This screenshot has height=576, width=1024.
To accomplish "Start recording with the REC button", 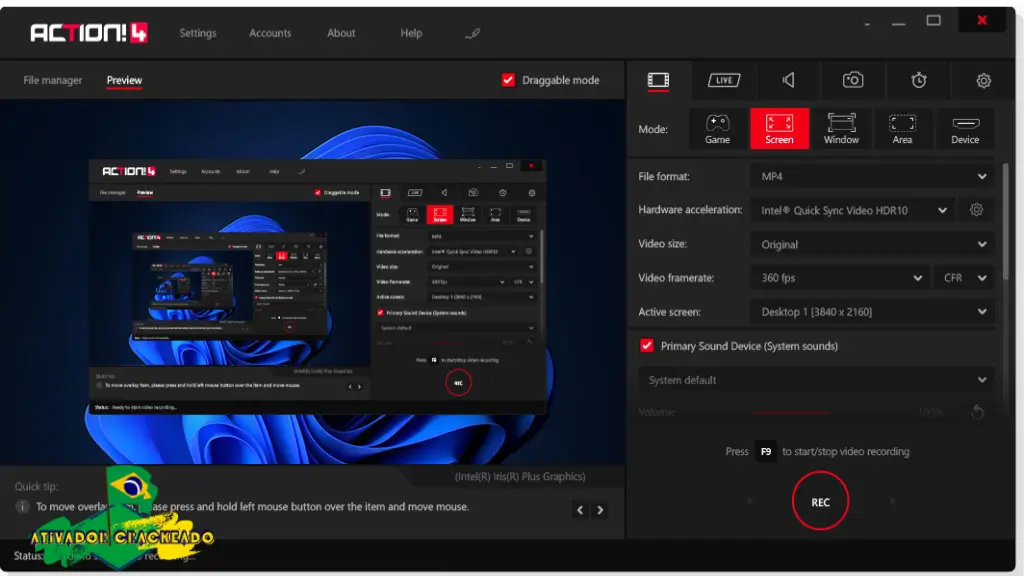I will click(x=820, y=502).
